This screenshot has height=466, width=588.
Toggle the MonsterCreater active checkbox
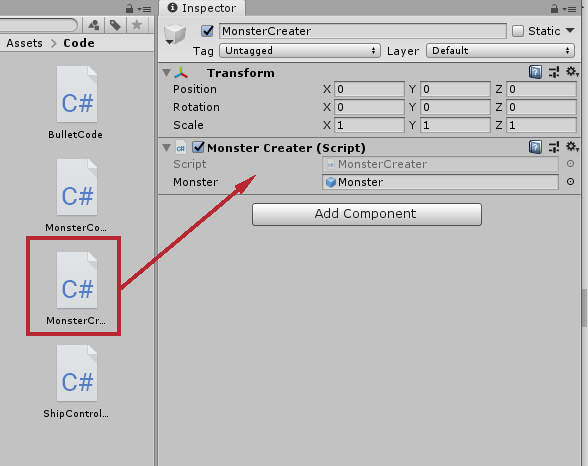207,31
